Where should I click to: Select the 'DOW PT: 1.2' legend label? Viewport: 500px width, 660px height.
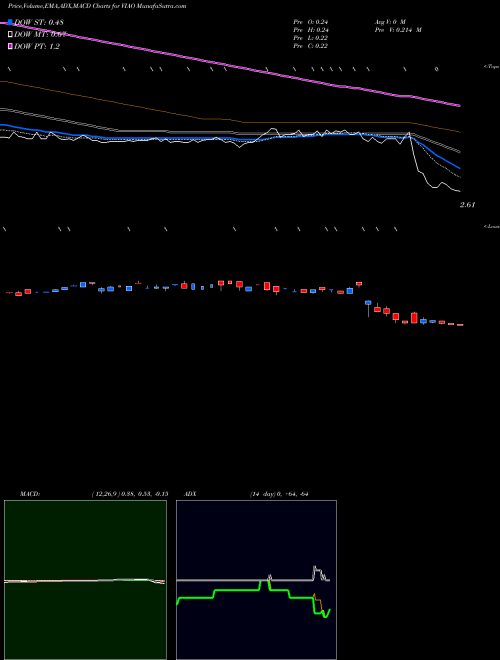37,46
